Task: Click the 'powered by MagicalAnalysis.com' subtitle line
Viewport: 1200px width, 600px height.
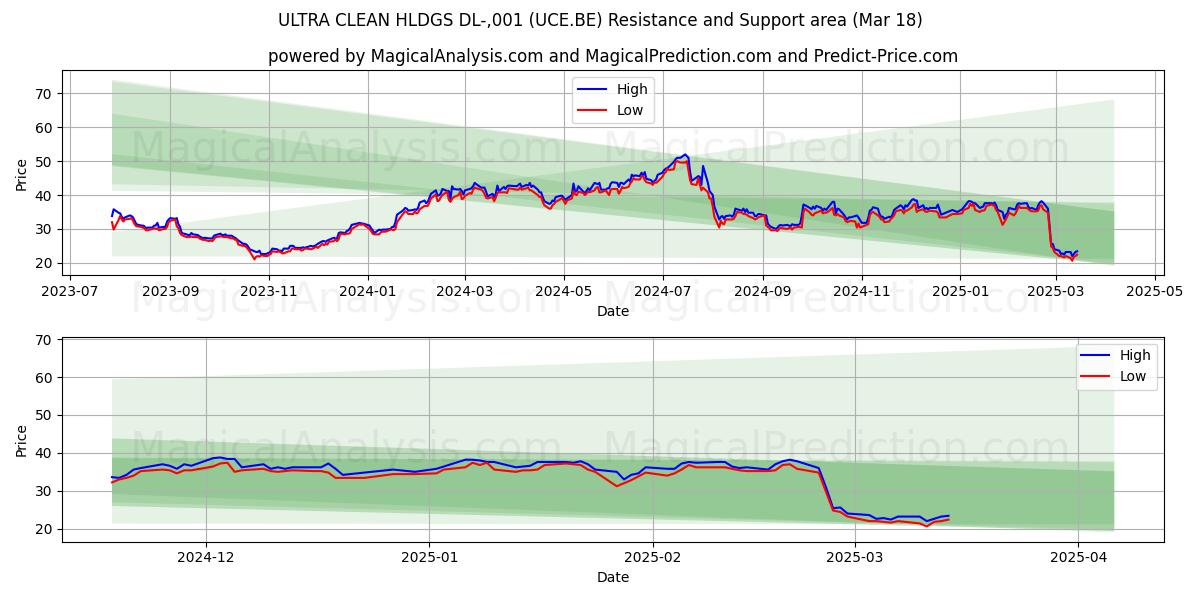Action: pyautogui.click(x=613, y=56)
